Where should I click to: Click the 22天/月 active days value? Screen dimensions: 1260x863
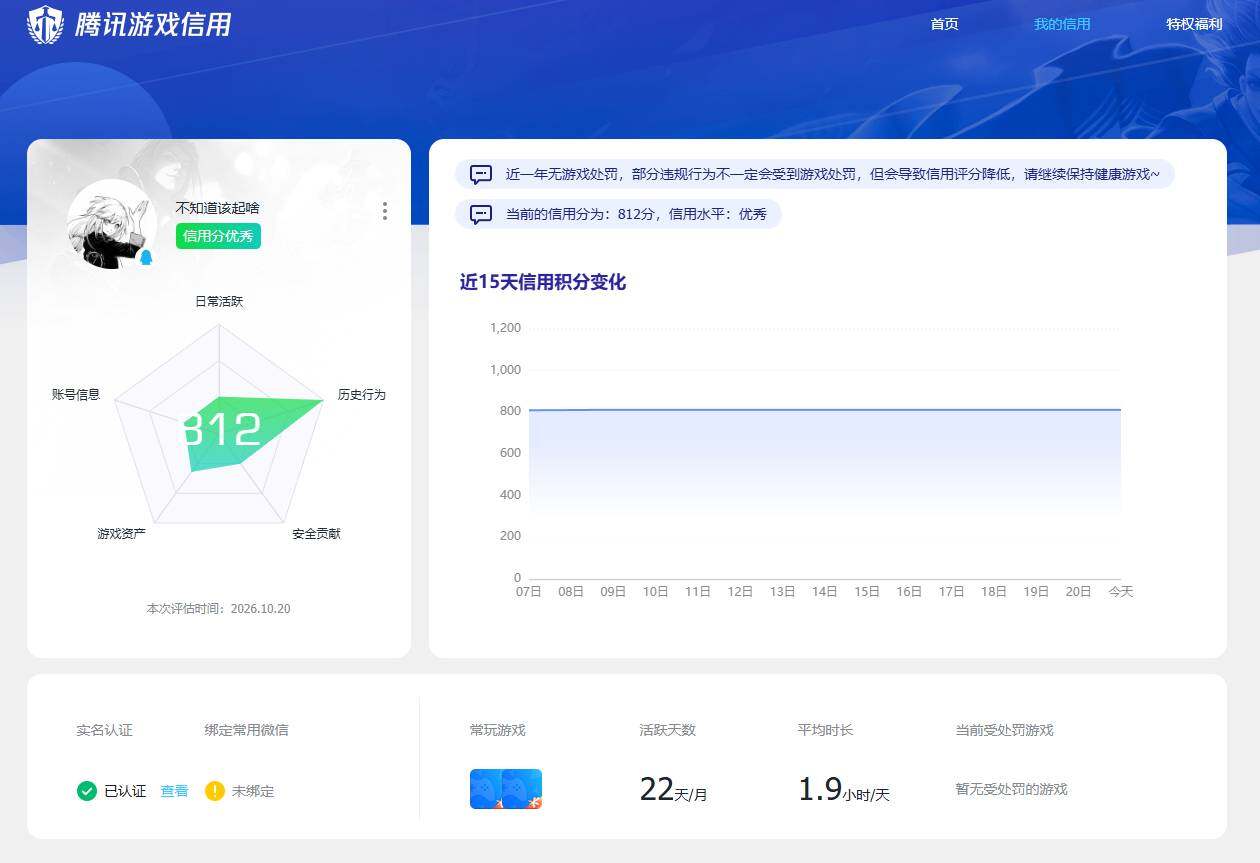[x=673, y=790]
